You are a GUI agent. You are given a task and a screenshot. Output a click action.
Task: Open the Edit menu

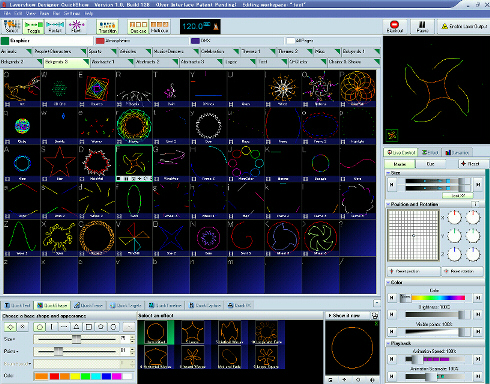(x=18, y=14)
